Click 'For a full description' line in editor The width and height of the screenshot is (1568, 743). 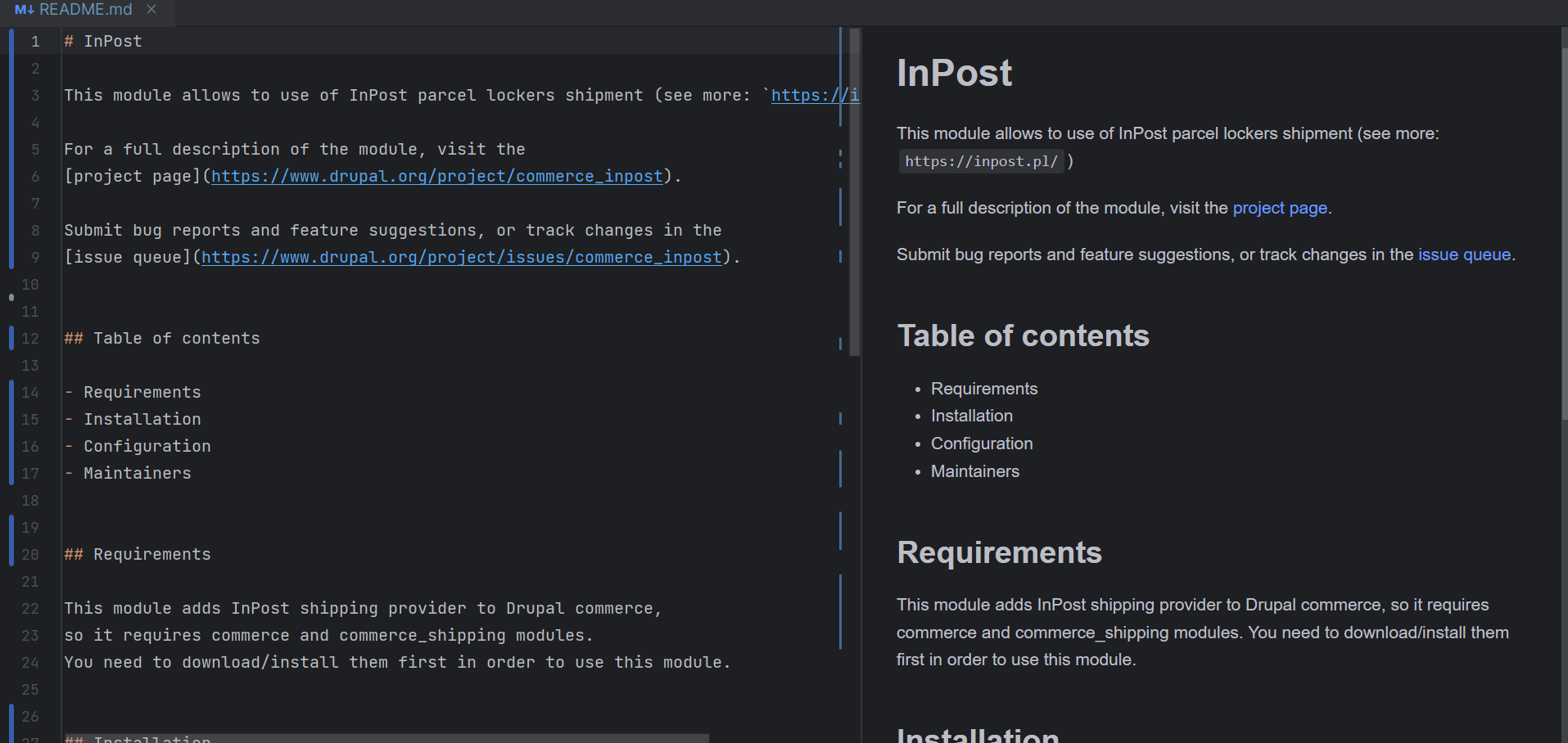(x=295, y=149)
